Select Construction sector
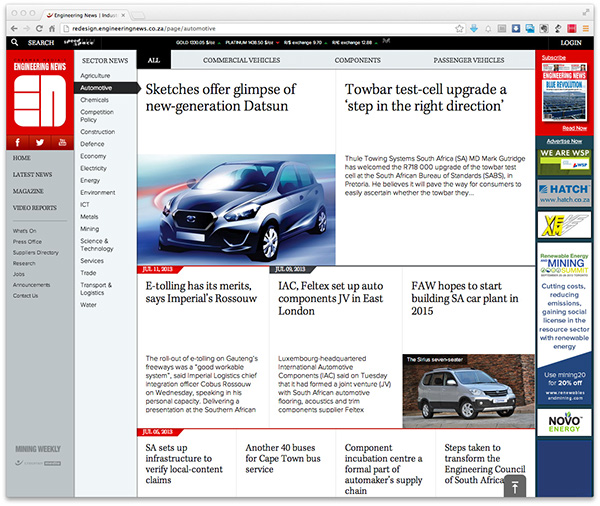The width and height of the screenshot is (600, 506). tap(98, 132)
